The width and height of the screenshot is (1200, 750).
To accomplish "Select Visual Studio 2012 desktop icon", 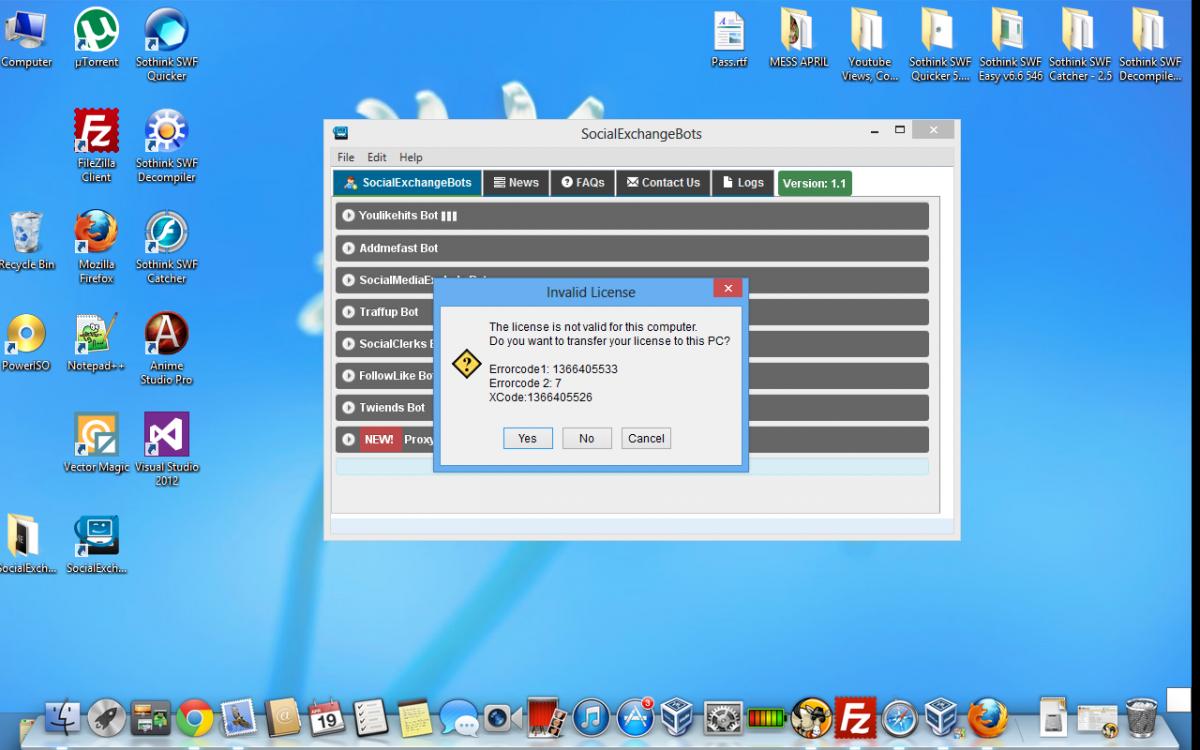I will pyautogui.click(x=167, y=450).
